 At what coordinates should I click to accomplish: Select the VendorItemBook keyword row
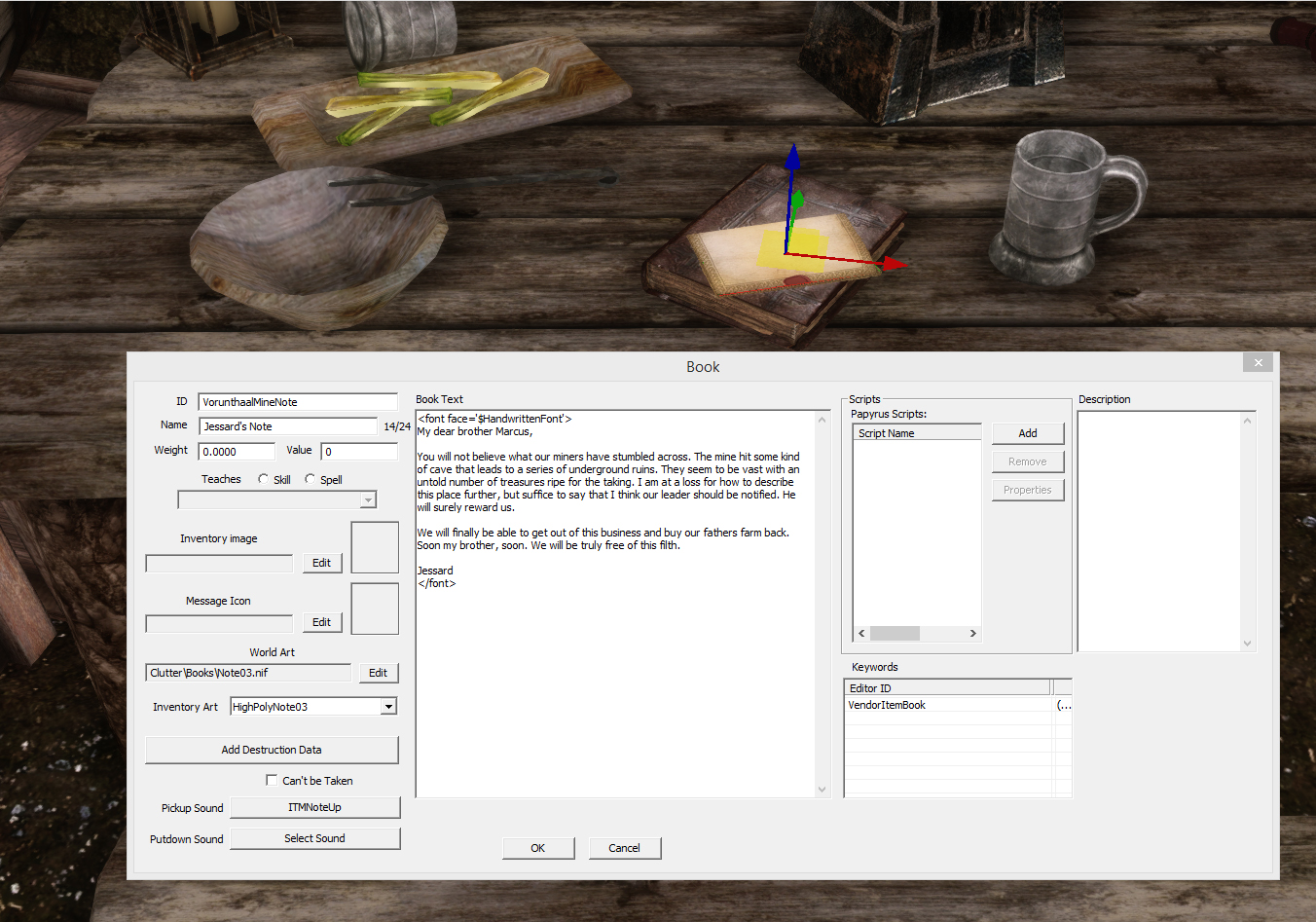[x=958, y=705]
